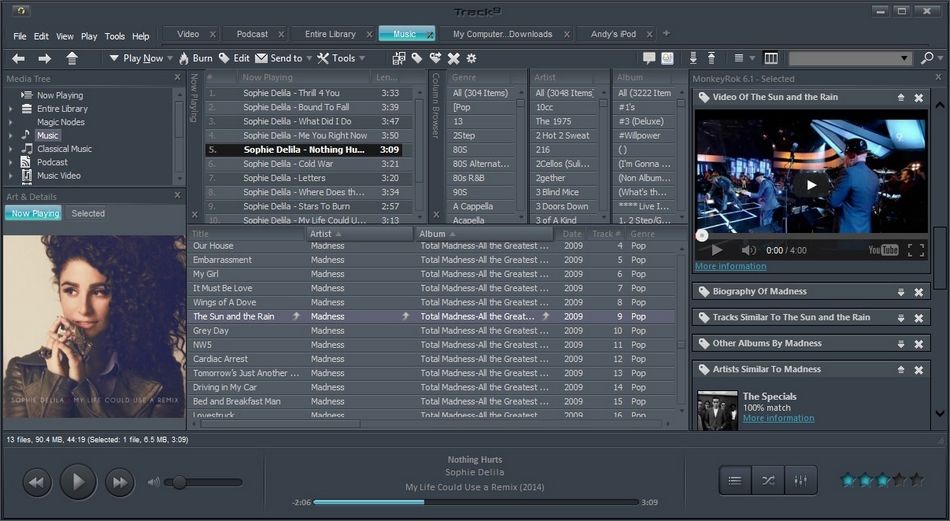Set rating using the fourth star
This screenshot has height=521, width=950.
coord(899,480)
